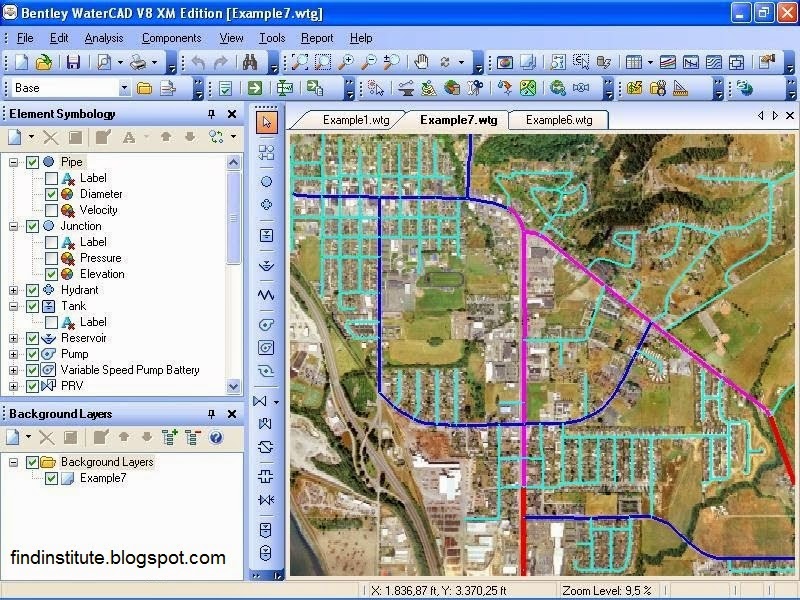The image size is (800, 600).
Task: Click Help in the Background Layers panel
Action: [218, 436]
